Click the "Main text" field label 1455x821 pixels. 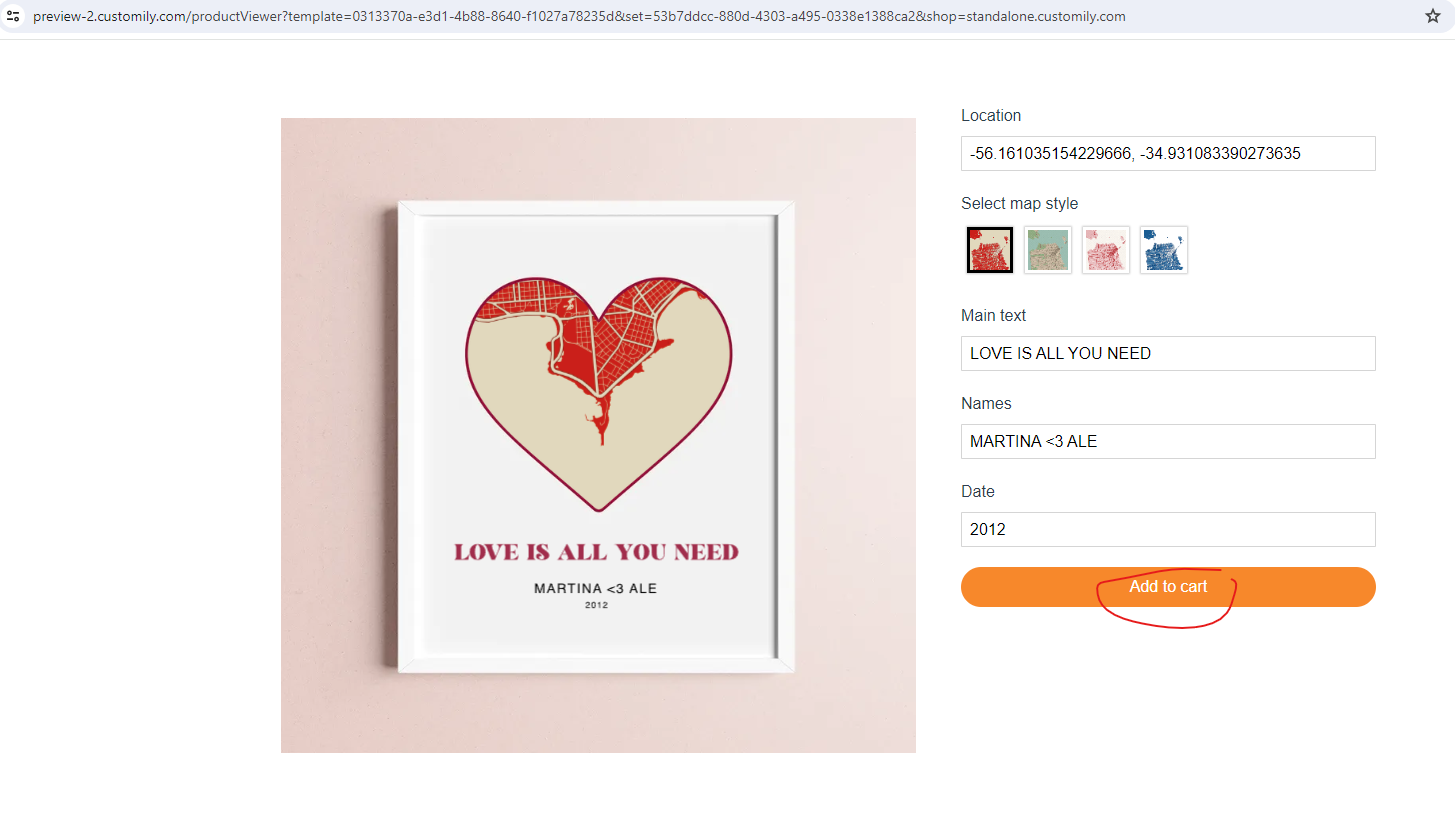click(994, 316)
